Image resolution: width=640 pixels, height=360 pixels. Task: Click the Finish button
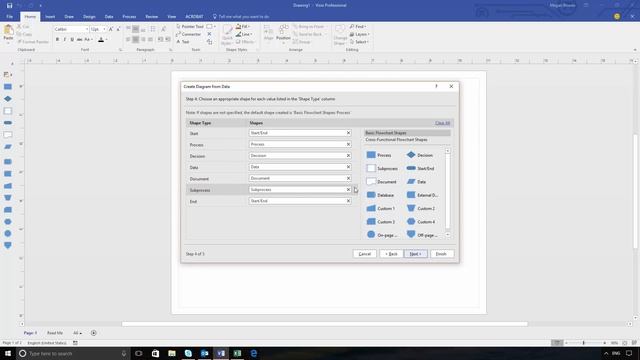[x=441, y=254]
